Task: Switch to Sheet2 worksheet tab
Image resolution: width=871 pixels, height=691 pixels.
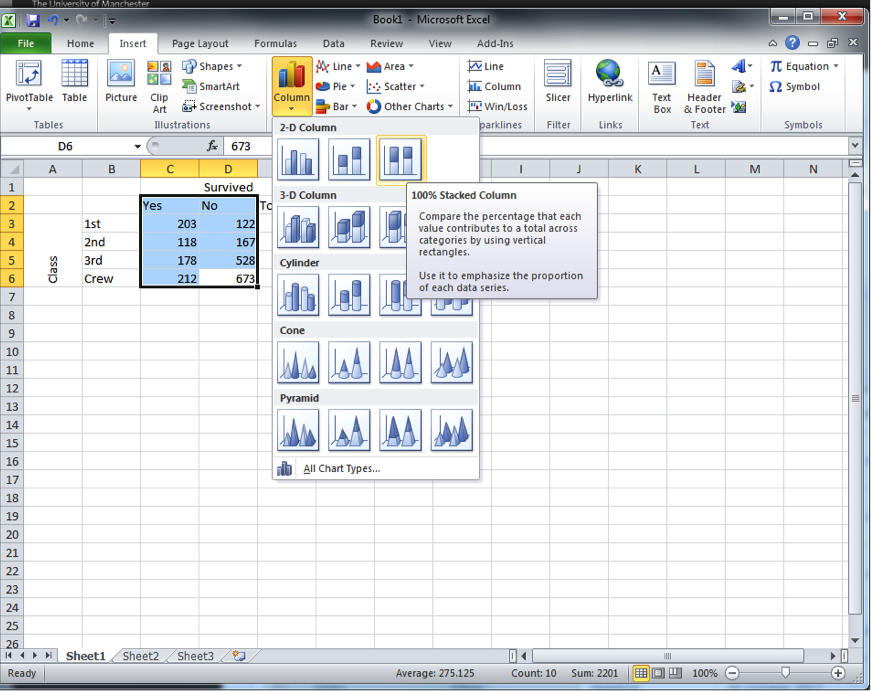Action: pos(140,656)
